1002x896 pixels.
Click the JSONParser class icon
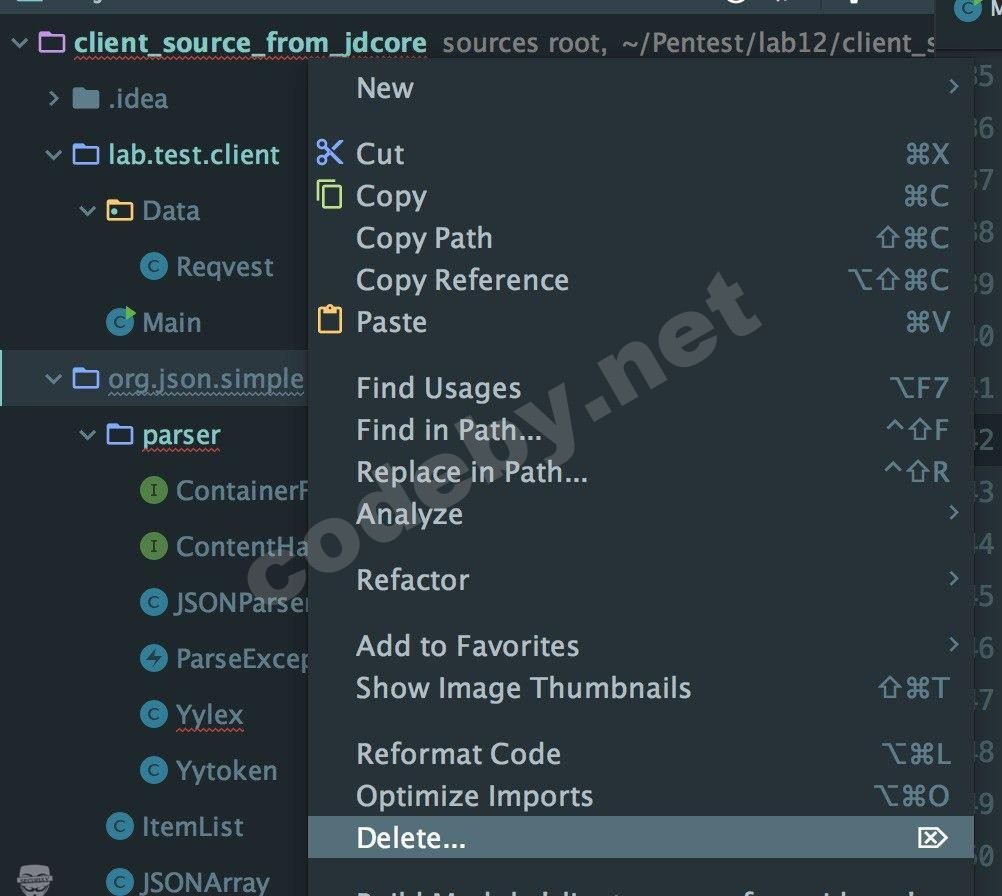[153, 602]
